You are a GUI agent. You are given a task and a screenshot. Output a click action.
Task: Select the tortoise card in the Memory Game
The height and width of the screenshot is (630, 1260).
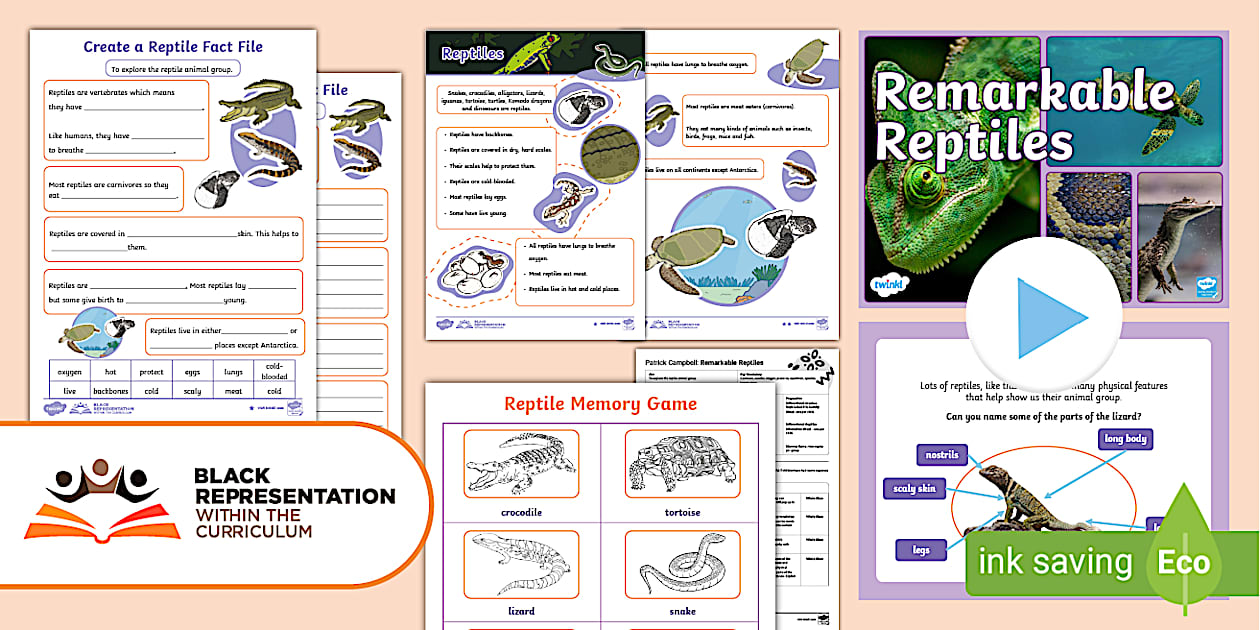click(x=680, y=463)
